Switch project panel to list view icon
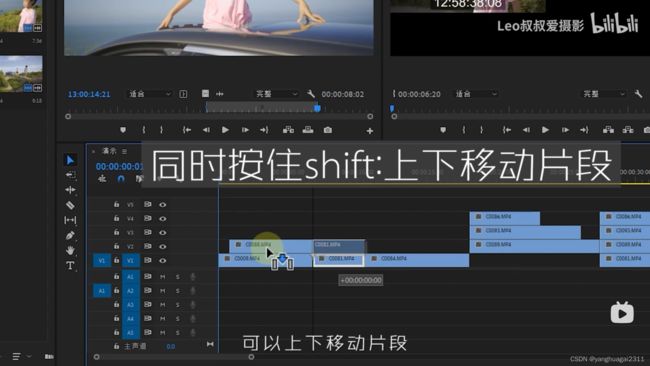Image resolution: width=650 pixels, height=366 pixels. pyautogui.click(x=16, y=356)
